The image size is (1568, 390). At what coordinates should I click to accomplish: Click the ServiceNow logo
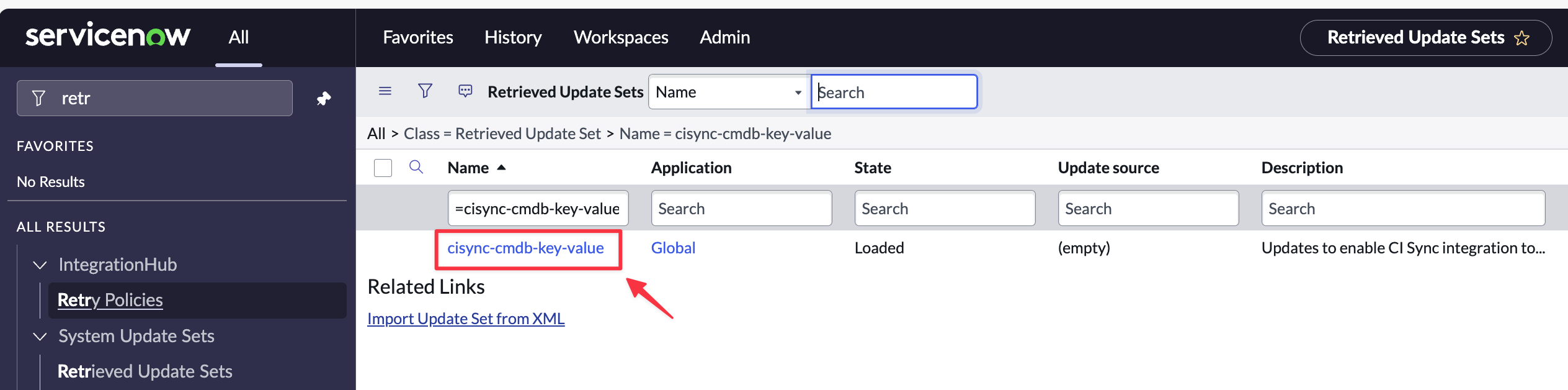coord(108,35)
